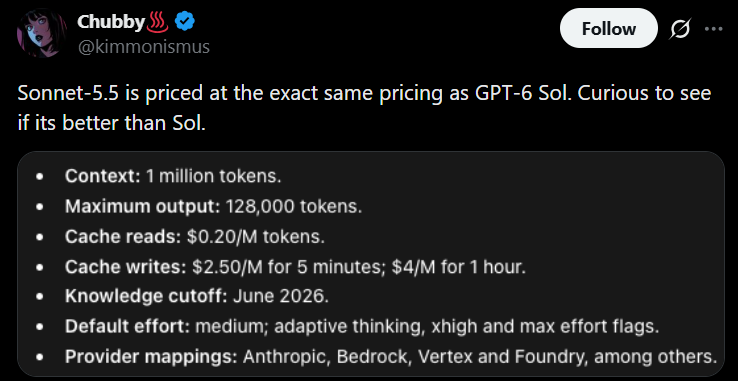This screenshot has height=381, width=738.
Task: Click the line 'if its better than Sol.'
Action: 112,123
